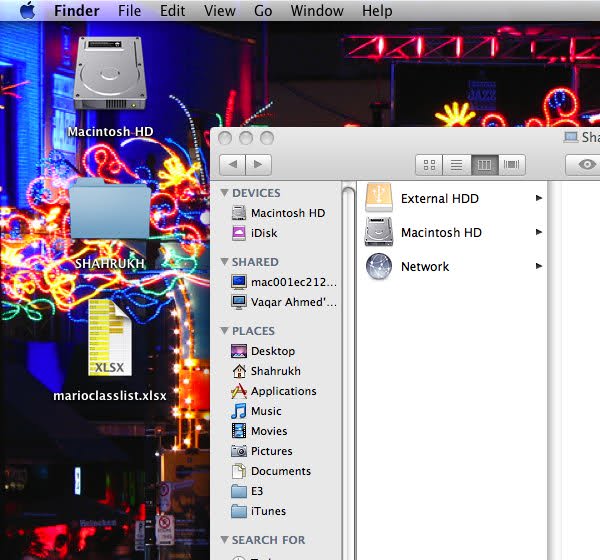Select Network in column list
This screenshot has width=600, height=560.
453,266
